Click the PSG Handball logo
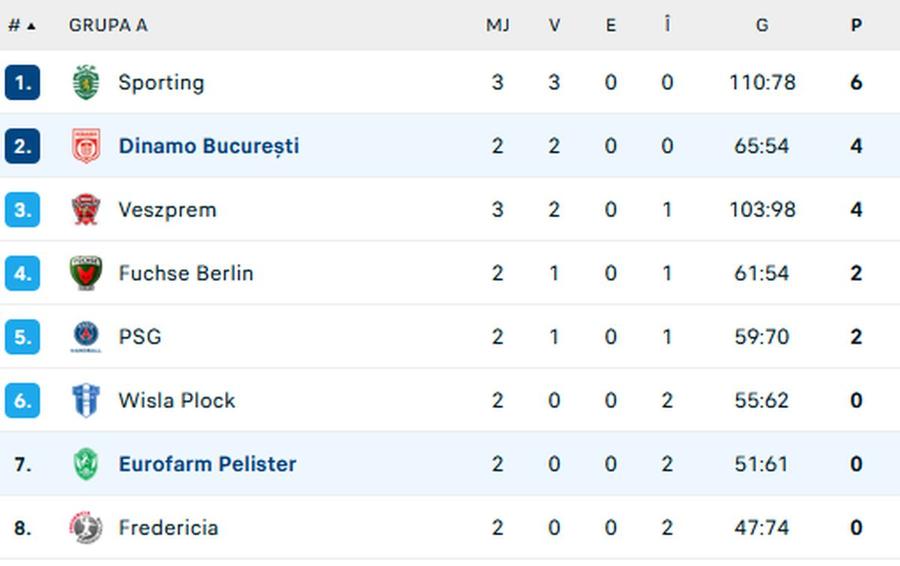Image resolution: width=900 pixels, height=566 pixels. click(x=86, y=336)
